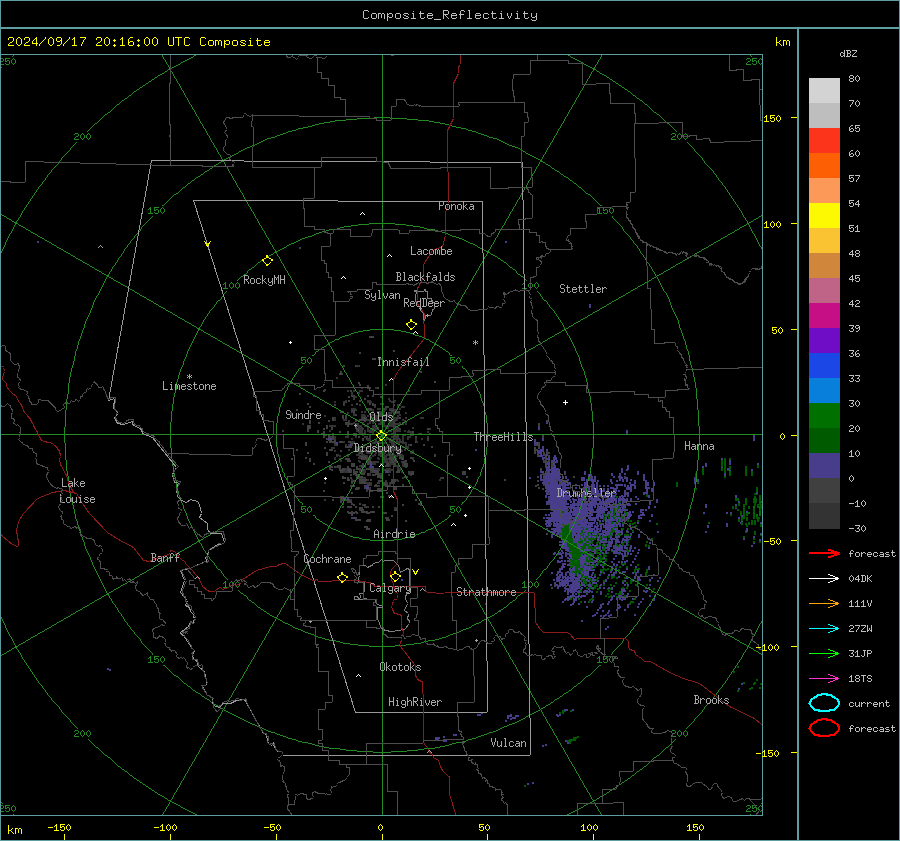The width and height of the screenshot is (900, 841).
Task: Select the purple swatch between 39 and 36 dBZ
Action: pyautogui.click(x=824, y=340)
